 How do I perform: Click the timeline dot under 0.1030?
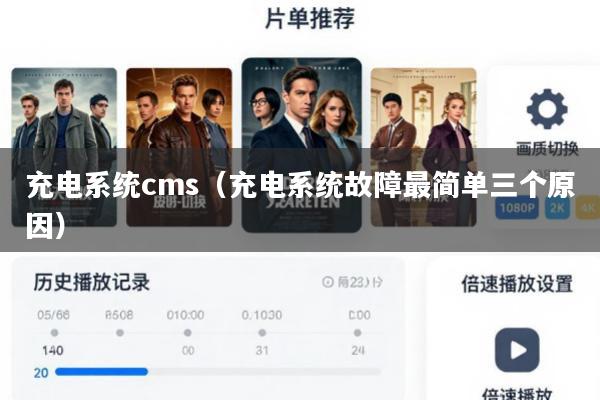pyautogui.click(x=262, y=333)
